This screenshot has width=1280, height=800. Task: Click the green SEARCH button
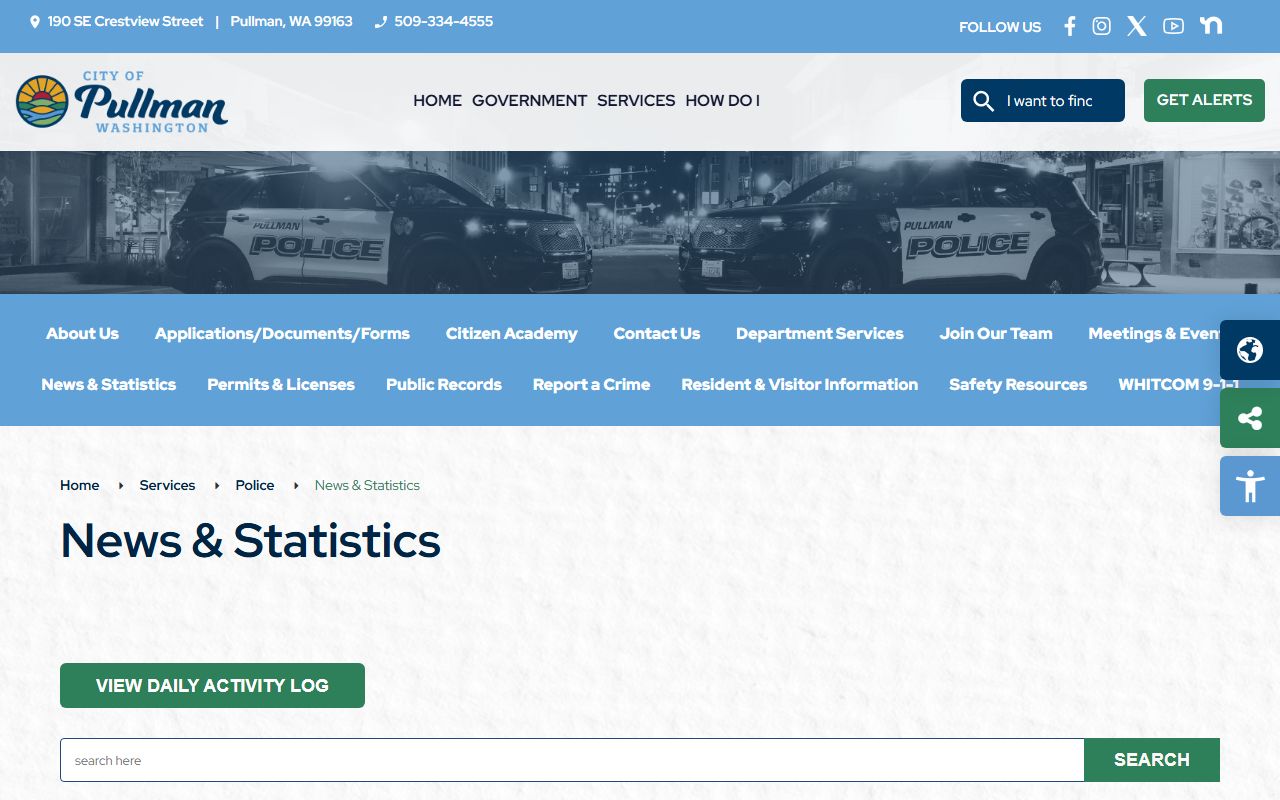coord(1152,760)
